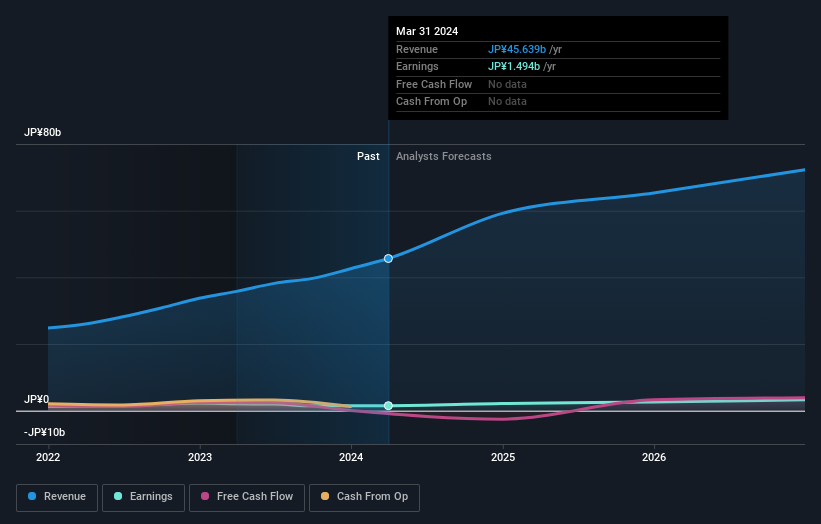Select the earnings data point at Mar 2024
Viewport: 821px width, 524px height.
[388, 406]
